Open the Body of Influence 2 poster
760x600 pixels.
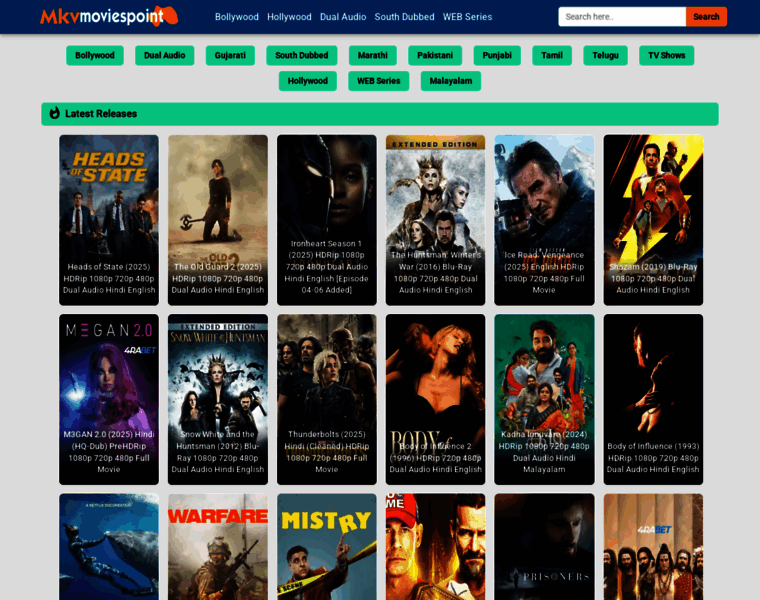tap(435, 399)
